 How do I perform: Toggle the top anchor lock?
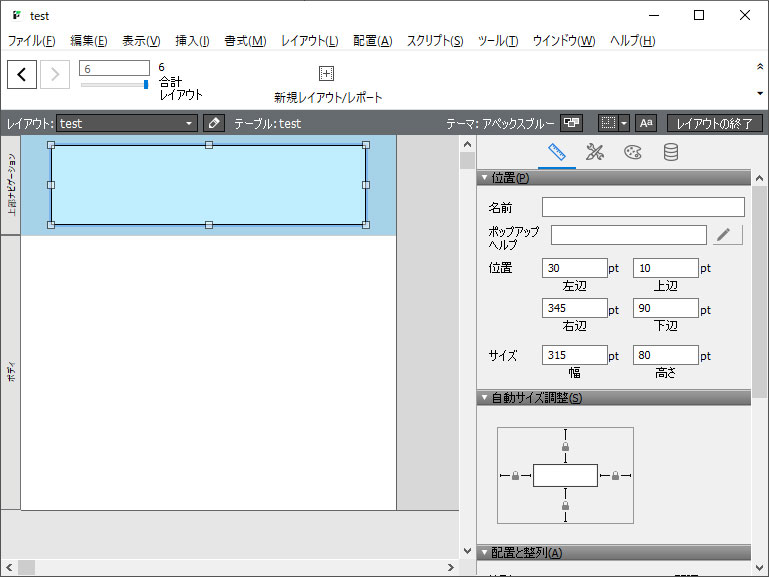tap(565, 447)
